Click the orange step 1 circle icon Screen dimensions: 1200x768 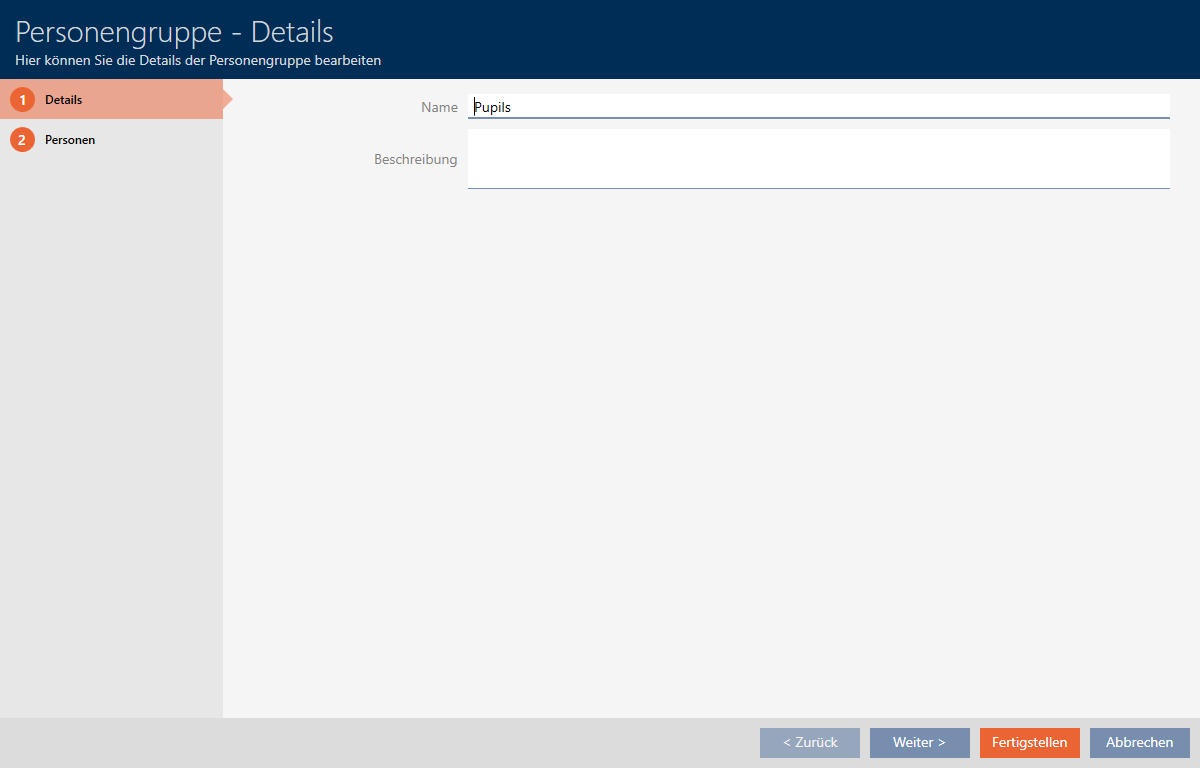[x=22, y=100]
